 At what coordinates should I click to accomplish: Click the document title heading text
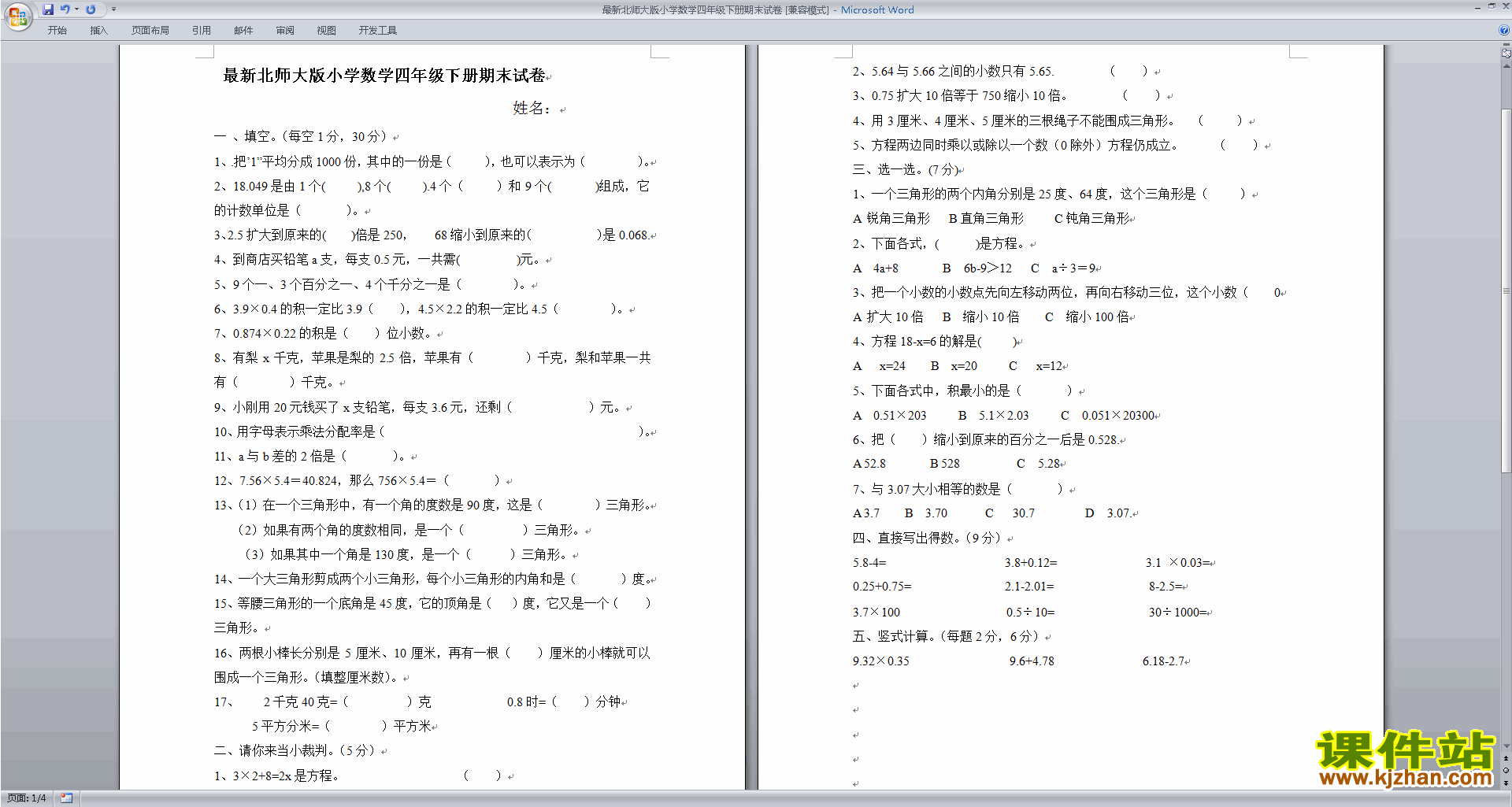(384, 76)
